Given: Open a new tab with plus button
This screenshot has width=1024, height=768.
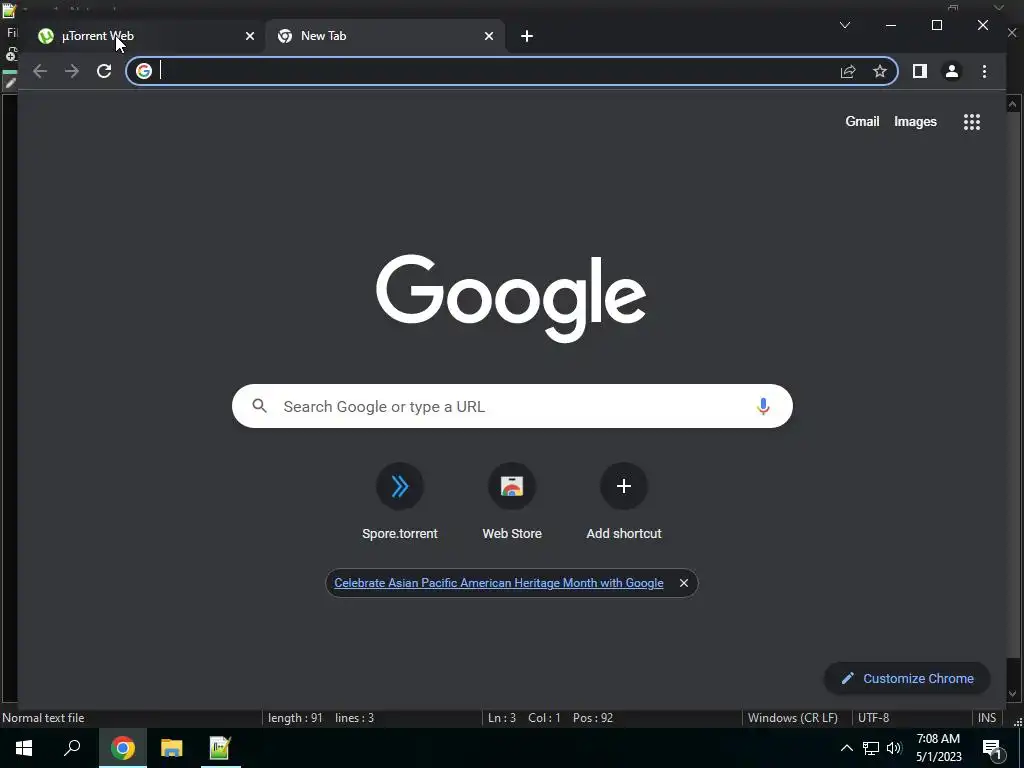Looking at the screenshot, I should [x=527, y=37].
